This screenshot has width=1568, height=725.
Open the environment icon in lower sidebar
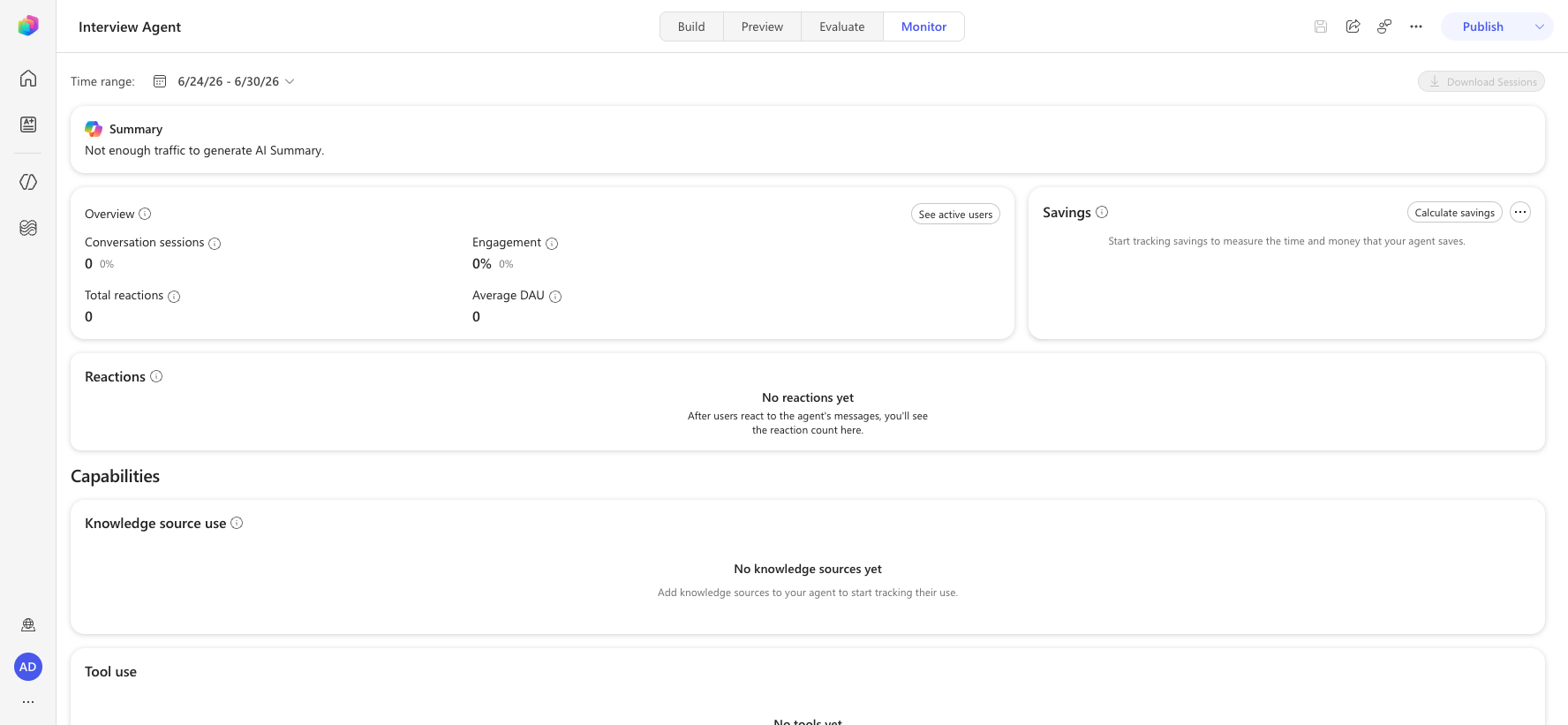pos(28,625)
